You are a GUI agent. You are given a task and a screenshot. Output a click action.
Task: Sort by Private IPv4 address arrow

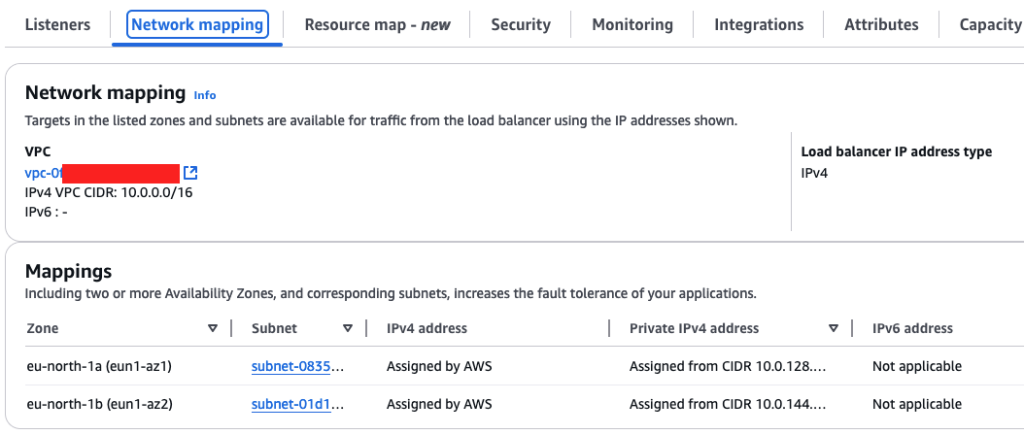pos(833,328)
